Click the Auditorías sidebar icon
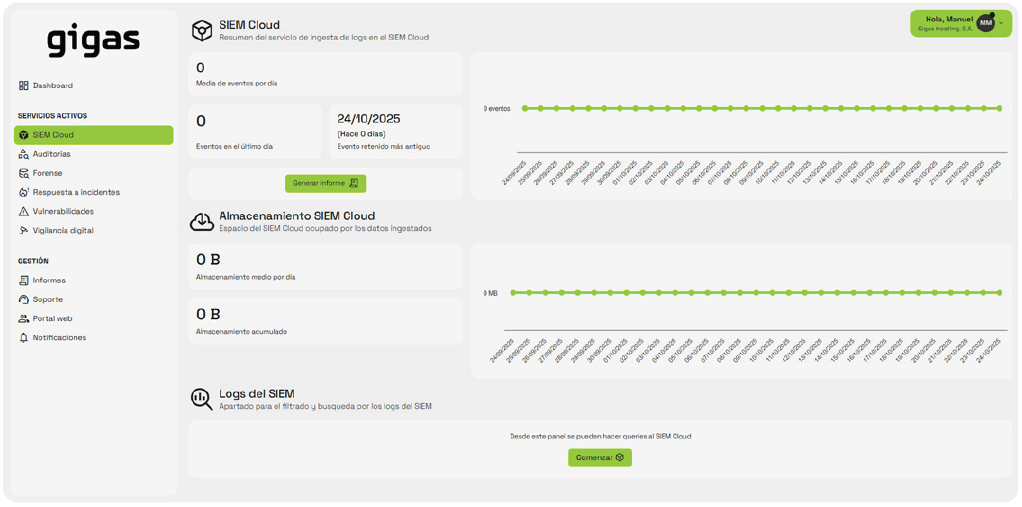Viewport: 1022px width, 507px height. point(24,154)
